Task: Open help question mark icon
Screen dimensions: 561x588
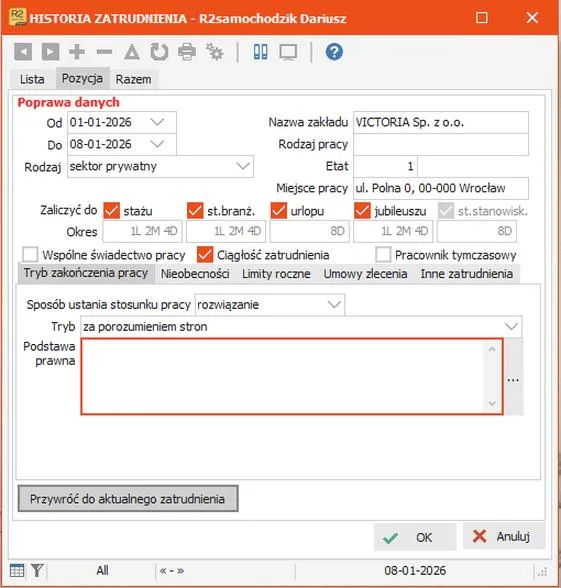Action: (x=334, y=52)
